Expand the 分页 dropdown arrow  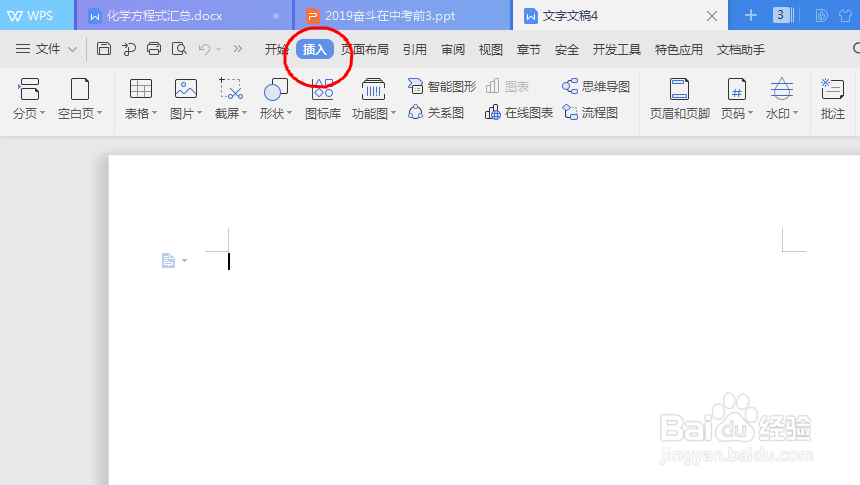[43, 113]
